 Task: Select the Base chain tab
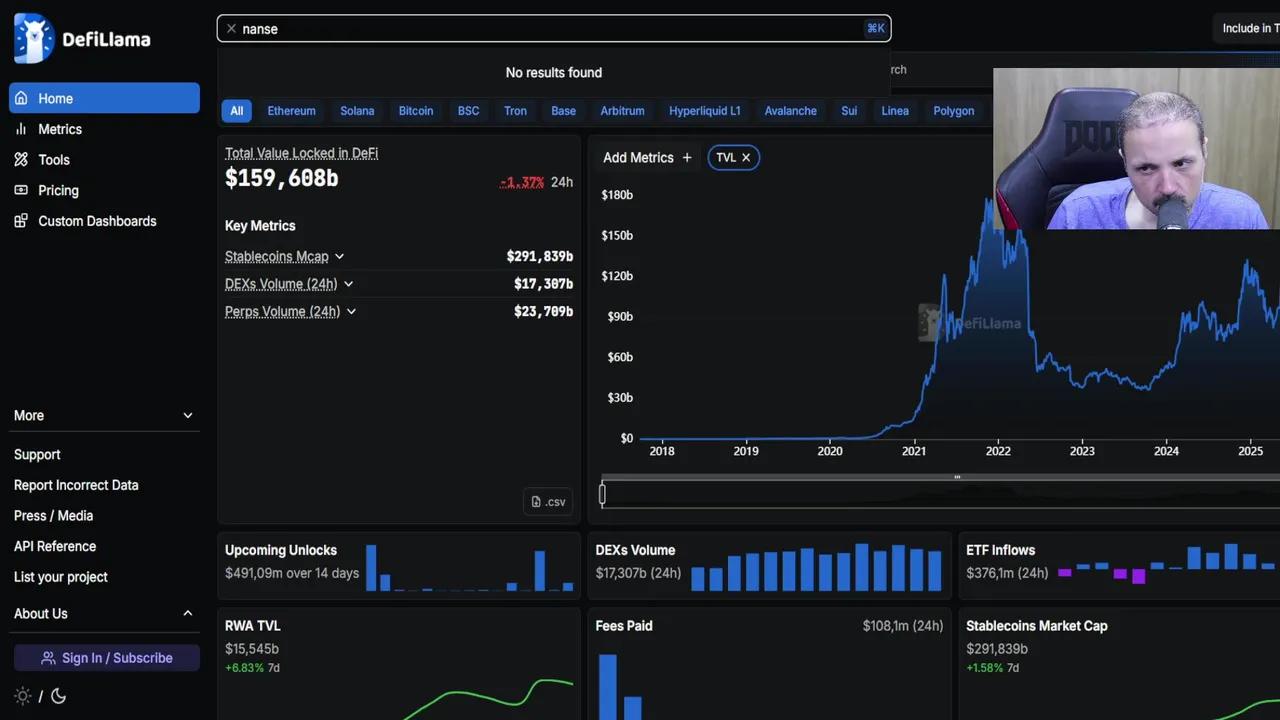tap(563, 111)
